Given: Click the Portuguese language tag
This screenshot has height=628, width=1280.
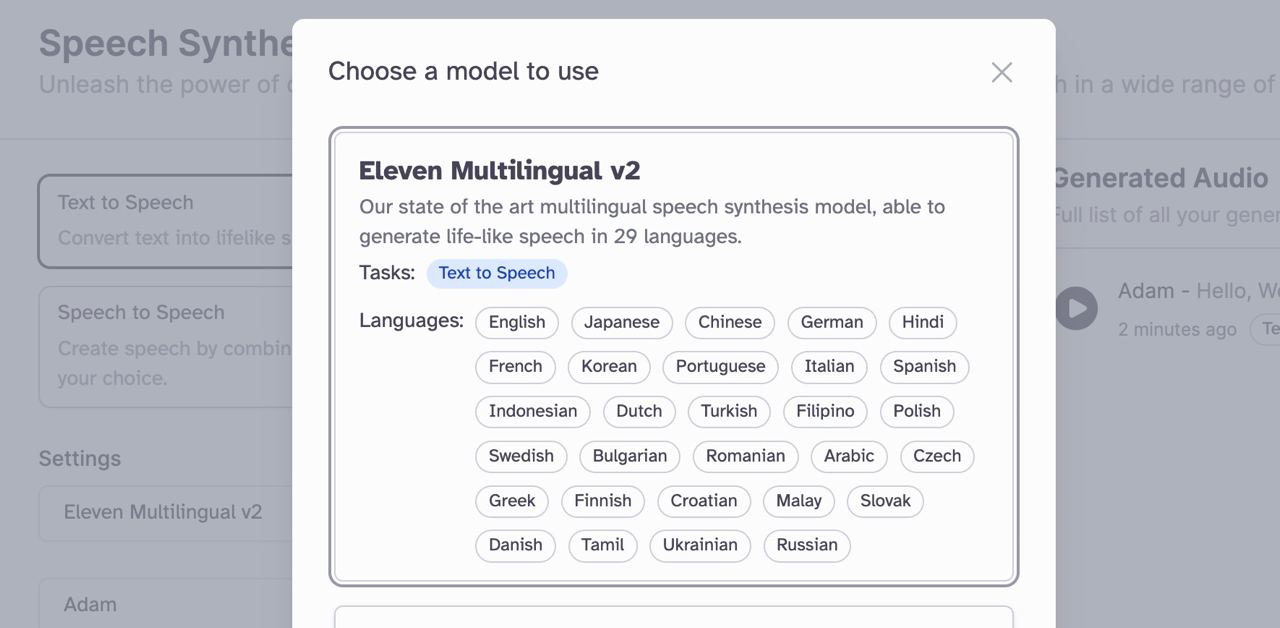Looking at the screenshot, I should coord(721,366).
